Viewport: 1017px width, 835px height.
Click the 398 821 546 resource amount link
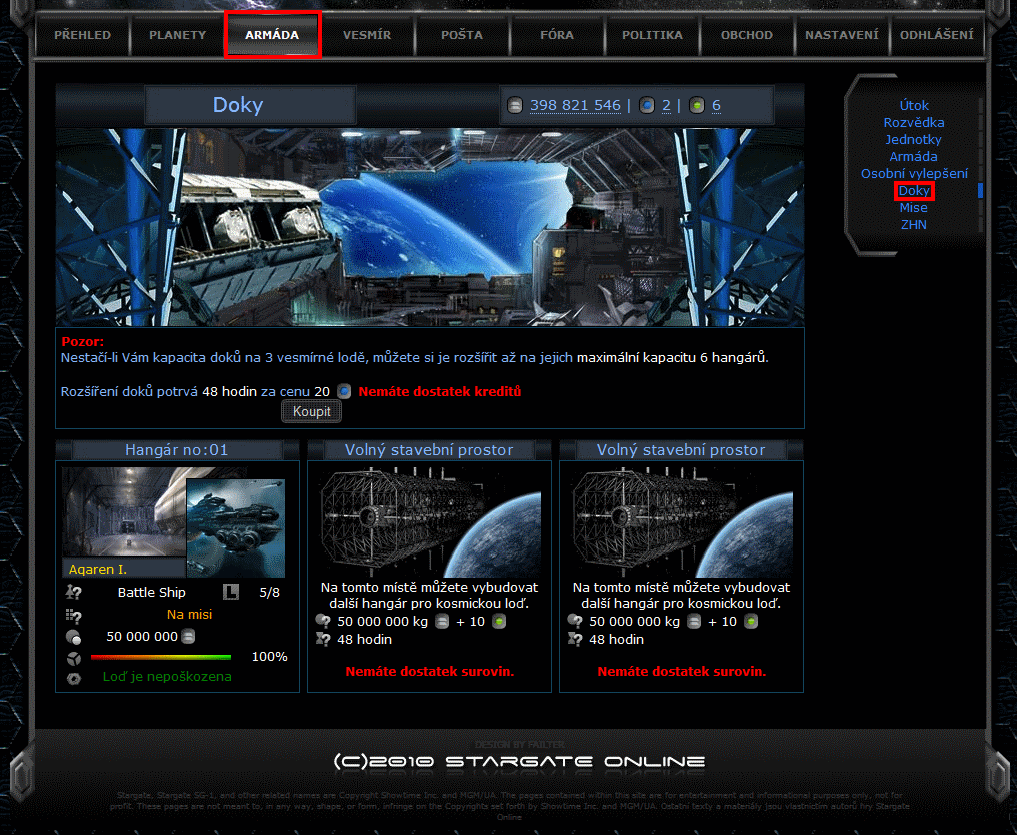tap(575, 105)
